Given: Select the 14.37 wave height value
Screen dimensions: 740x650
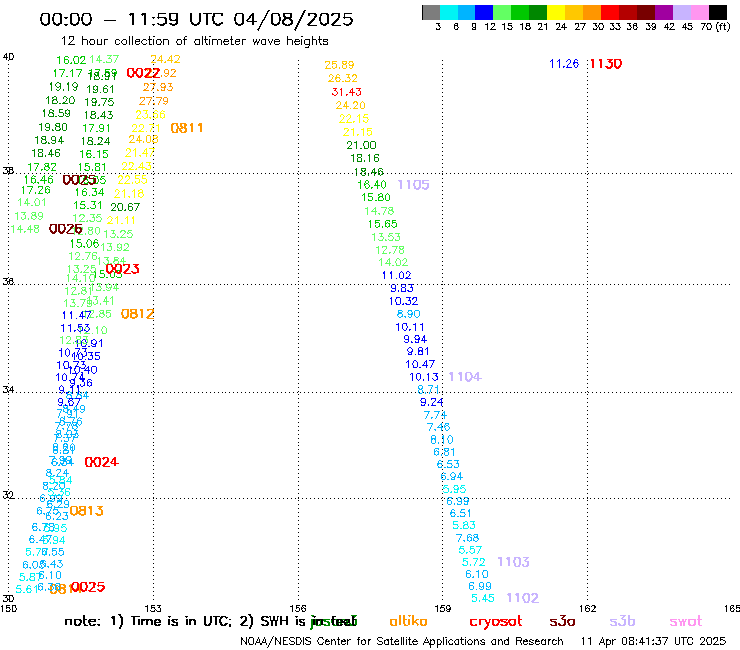Looking at the screenshot, I should (104, 59).
